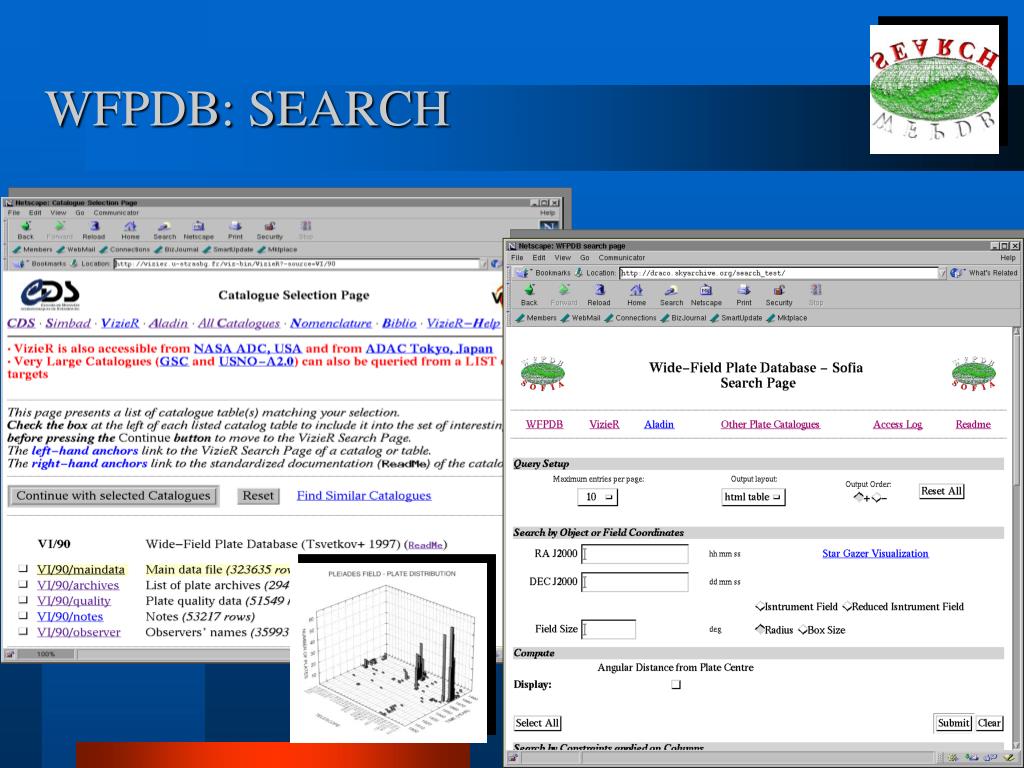Click into DEC J2000 input field
The image size is (1024, 768).
coord(635,582)
